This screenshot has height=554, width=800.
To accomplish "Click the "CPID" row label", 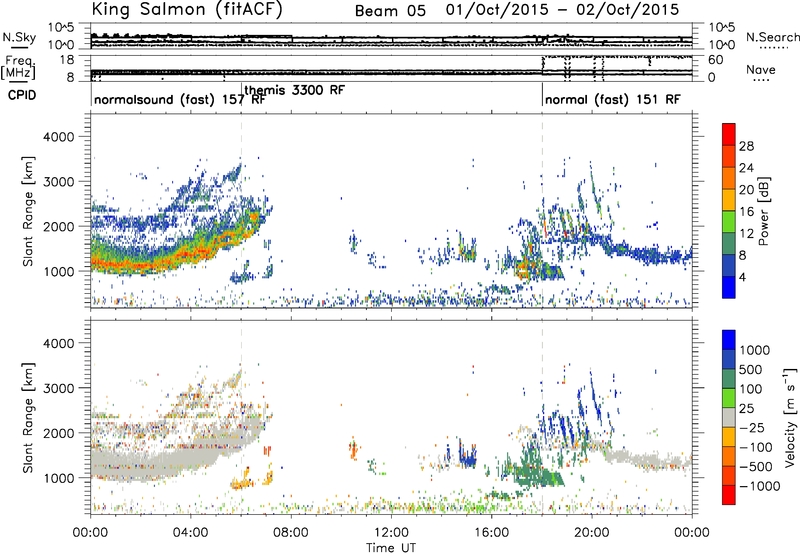I will [x=22, y=95].
